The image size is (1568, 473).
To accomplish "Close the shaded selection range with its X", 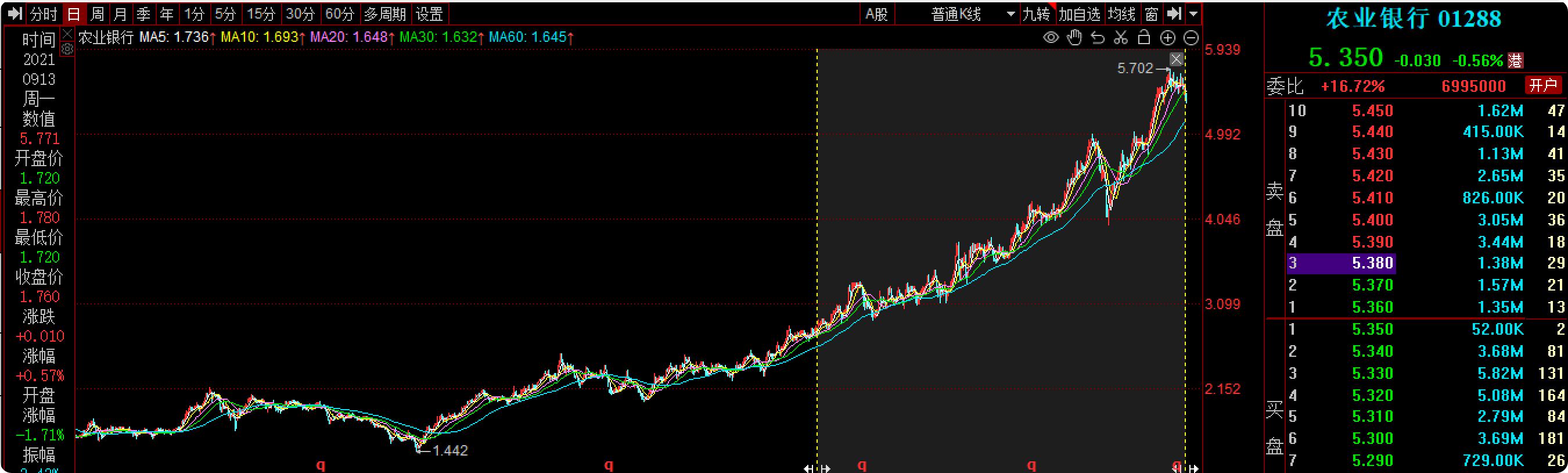I will pos(1176,59).
